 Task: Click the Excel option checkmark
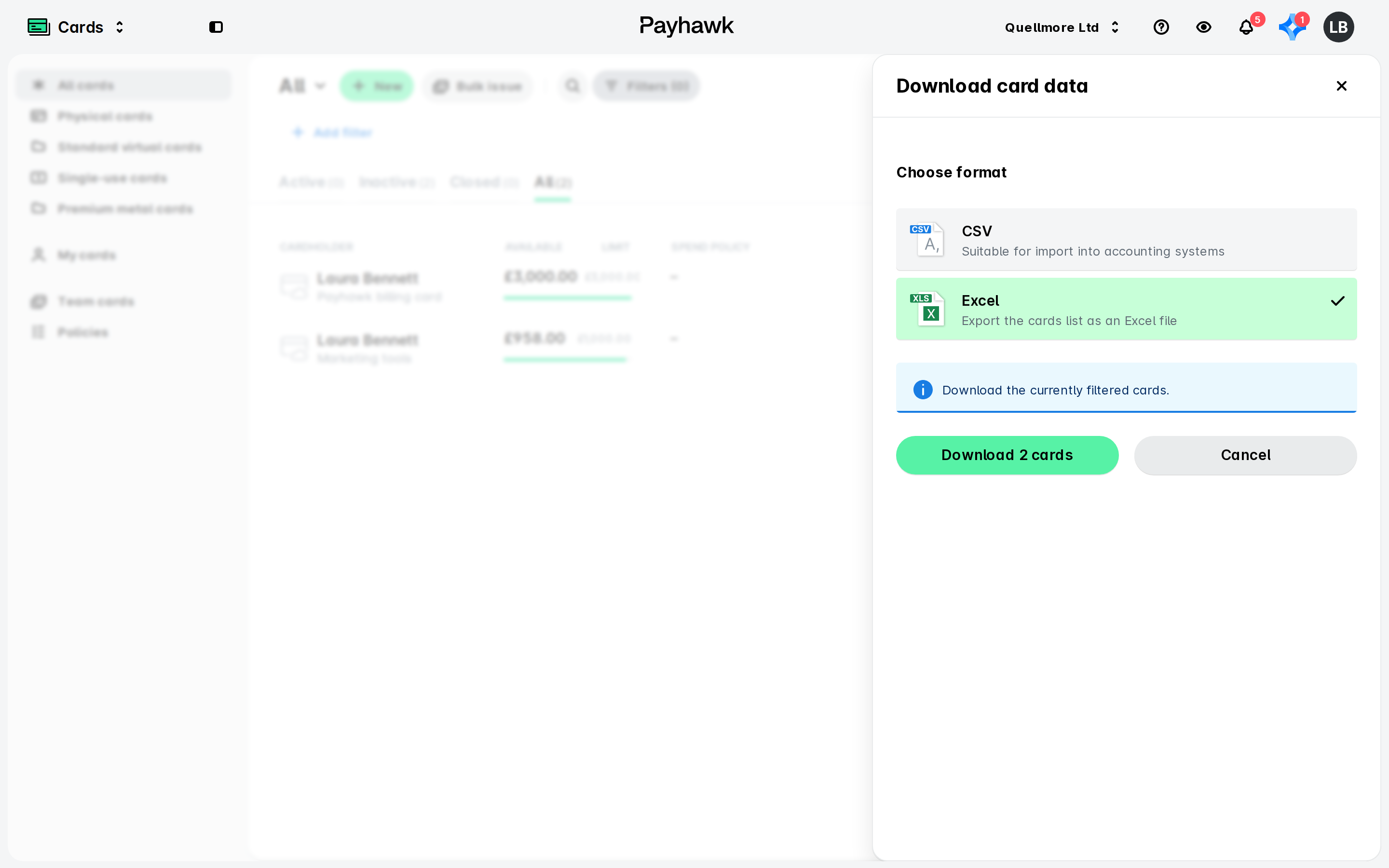click(x=1337, y=301)
